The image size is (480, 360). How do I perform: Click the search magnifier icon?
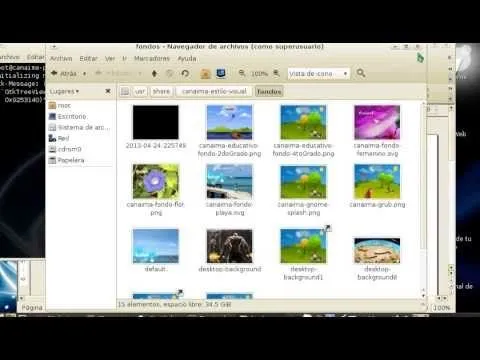tap(361, 73)
